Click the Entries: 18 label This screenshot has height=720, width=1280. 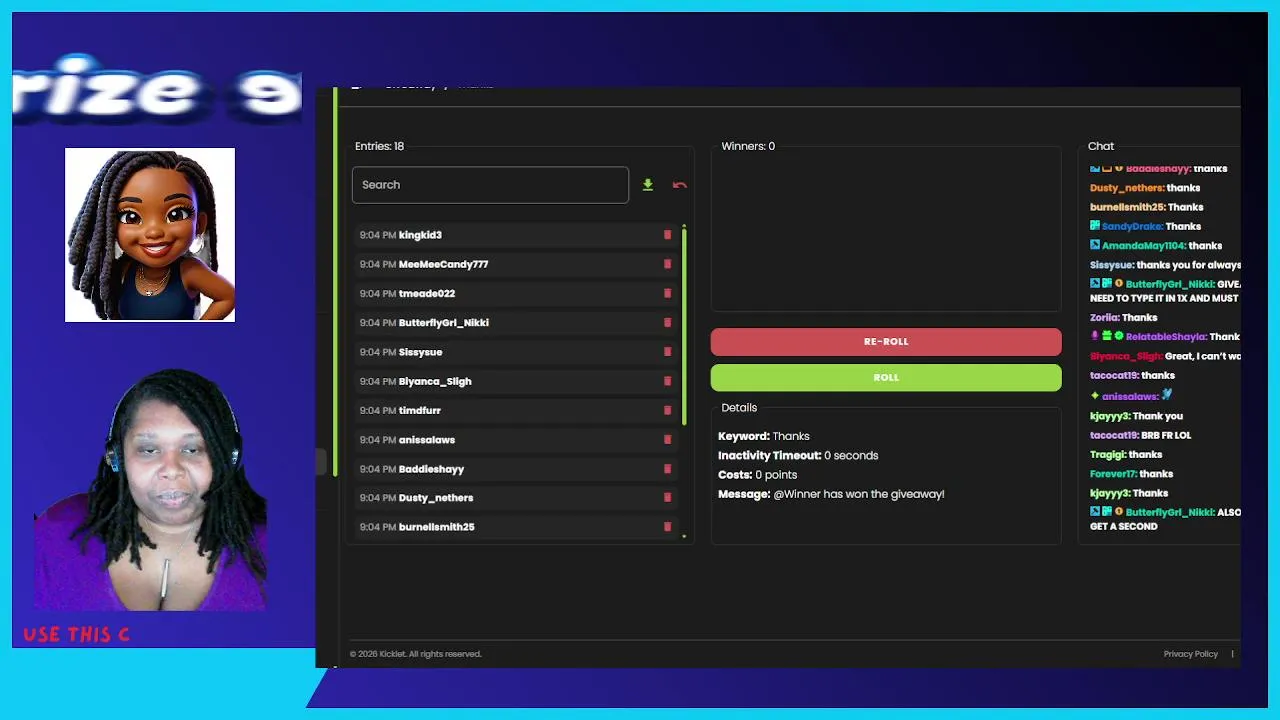[x=379, y=146]
